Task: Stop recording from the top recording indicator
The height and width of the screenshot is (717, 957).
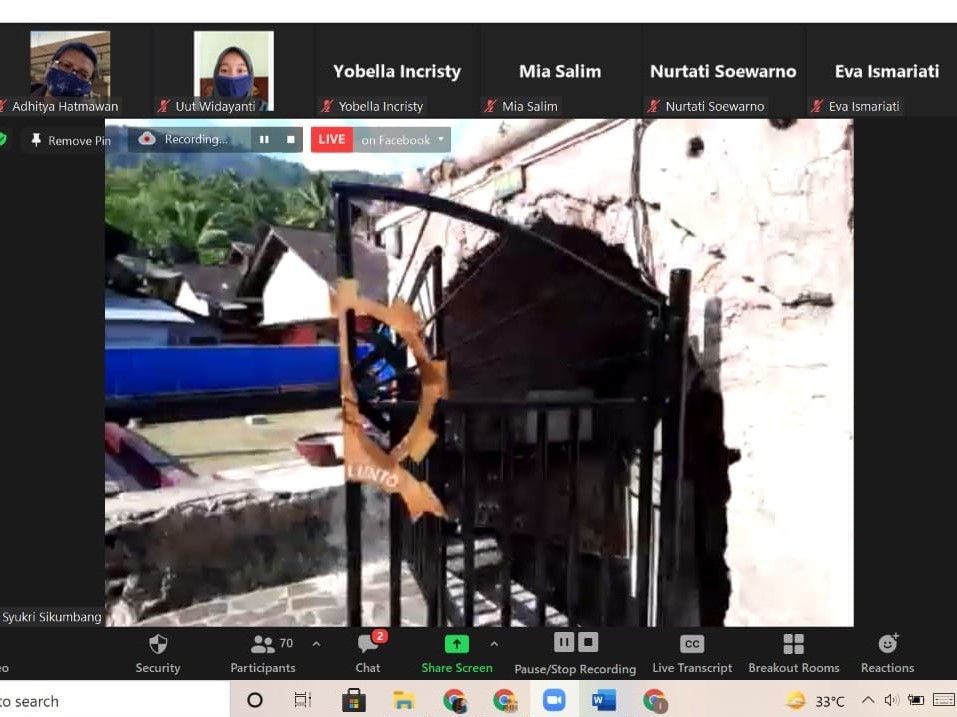Action: coord(291,140)
